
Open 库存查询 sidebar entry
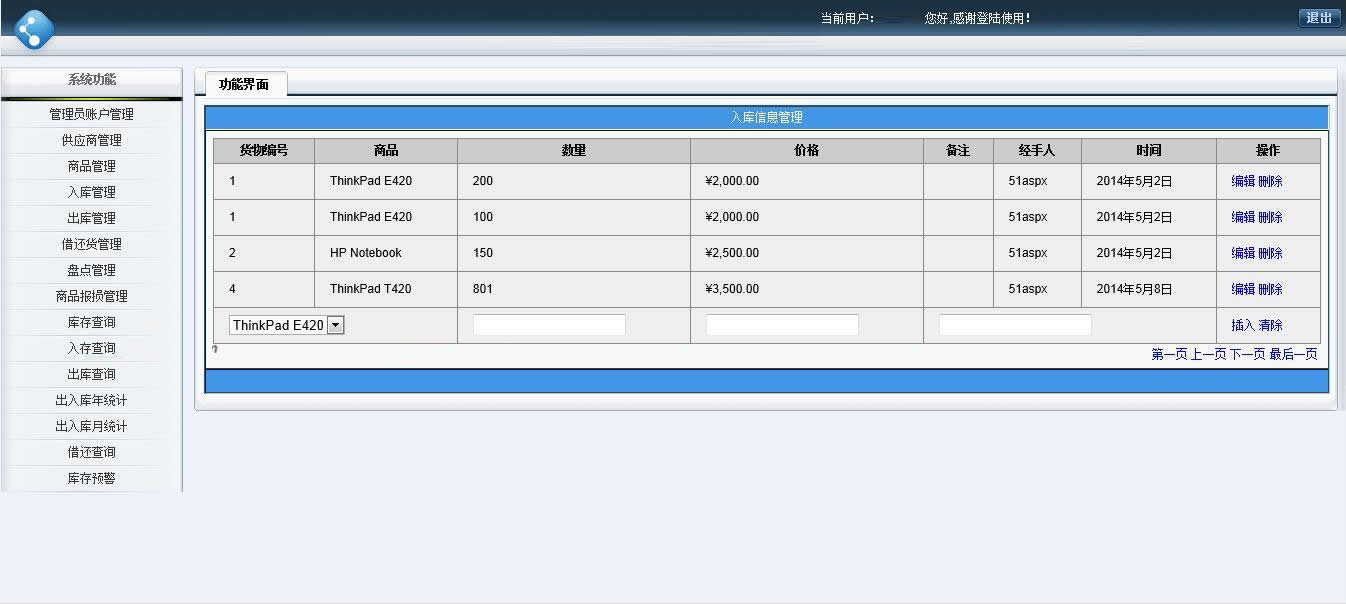pos(91,322)
